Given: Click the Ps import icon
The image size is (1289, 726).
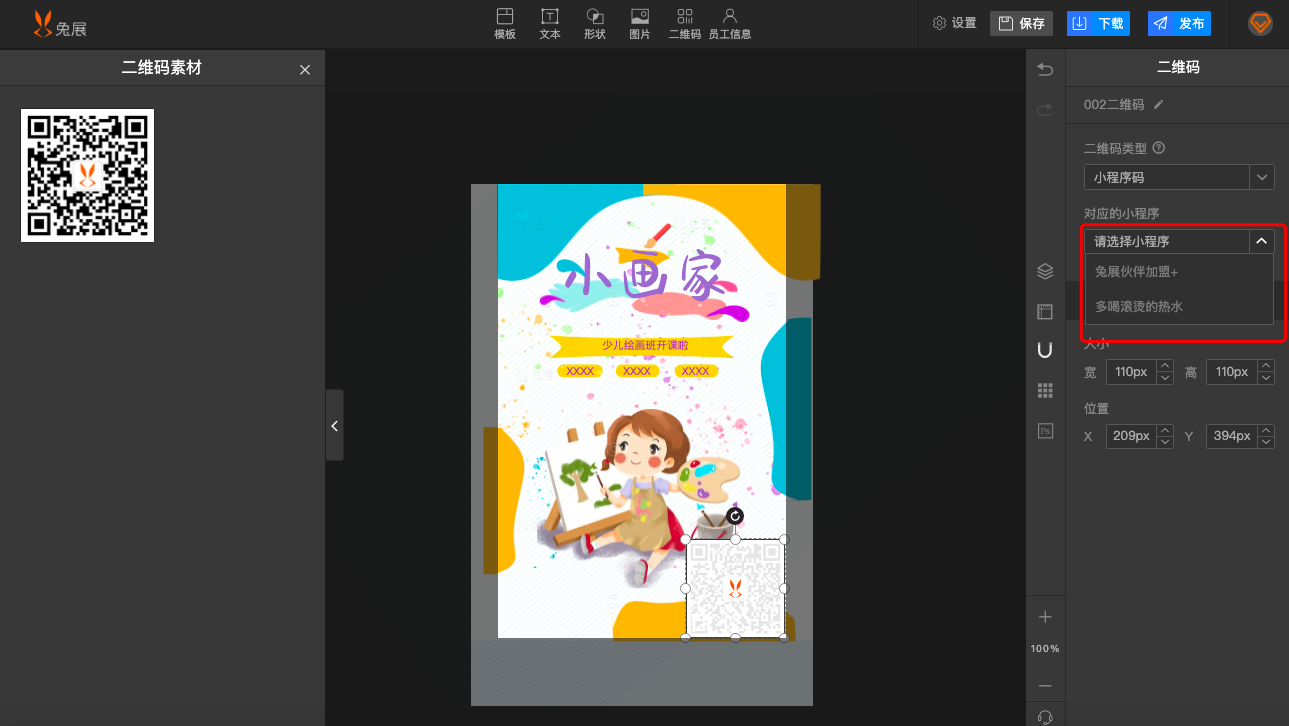Looking at the screenshot, I should (x=1045, y=431).
